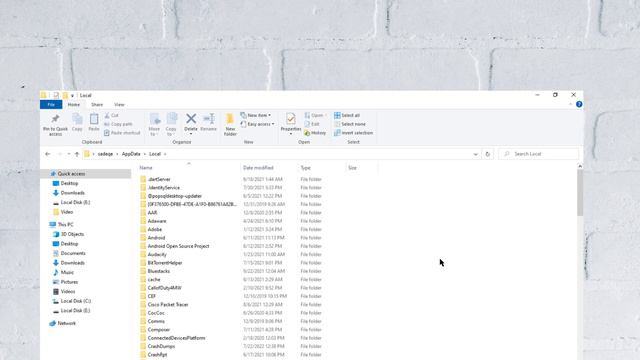Screen dimensions: 640x360
Task: Open Pictures in navigation pane
Action: click(65, 282)
